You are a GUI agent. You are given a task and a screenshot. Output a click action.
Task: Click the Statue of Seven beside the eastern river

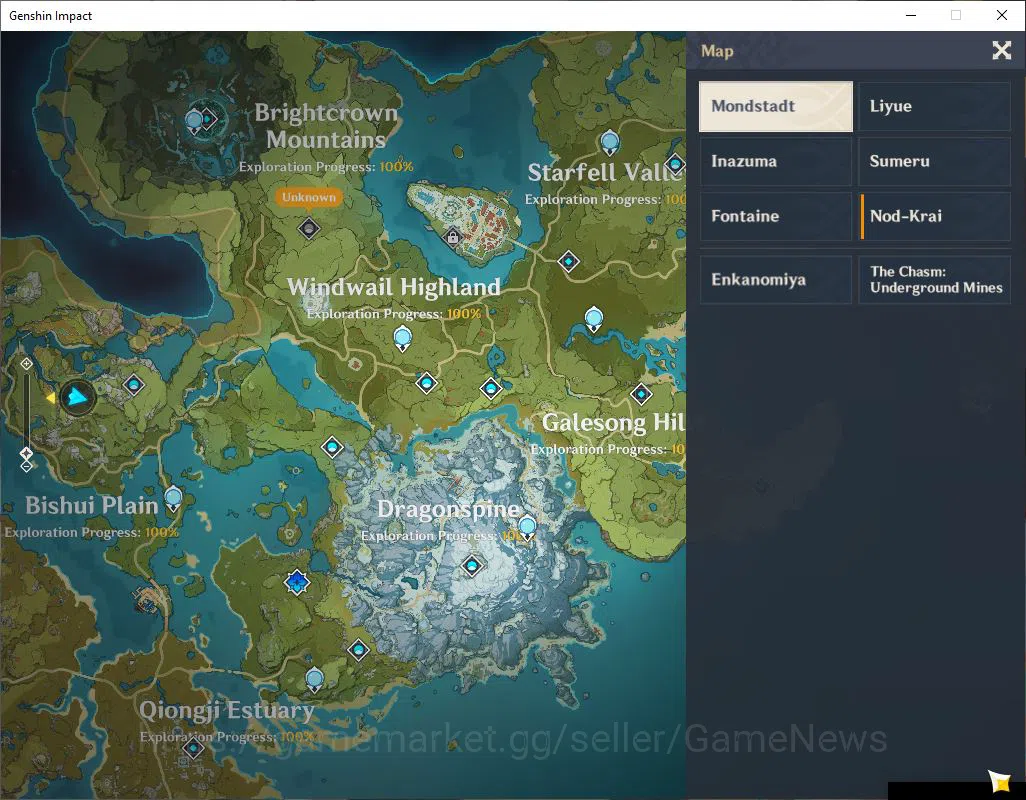pyautogui.click(x=593, y=319)
